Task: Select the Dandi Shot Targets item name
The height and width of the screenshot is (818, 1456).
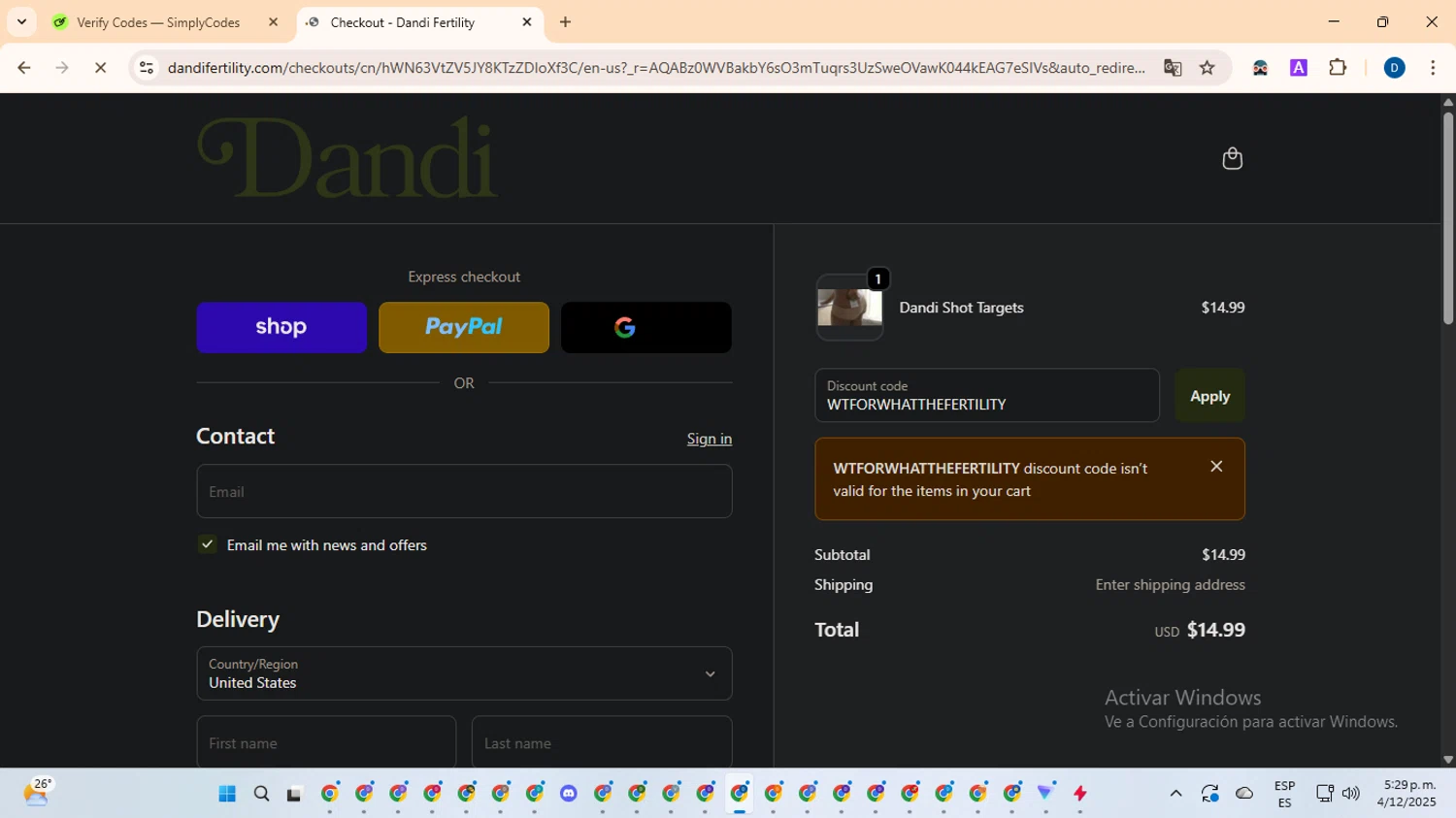Action: [x=961, y=308]
